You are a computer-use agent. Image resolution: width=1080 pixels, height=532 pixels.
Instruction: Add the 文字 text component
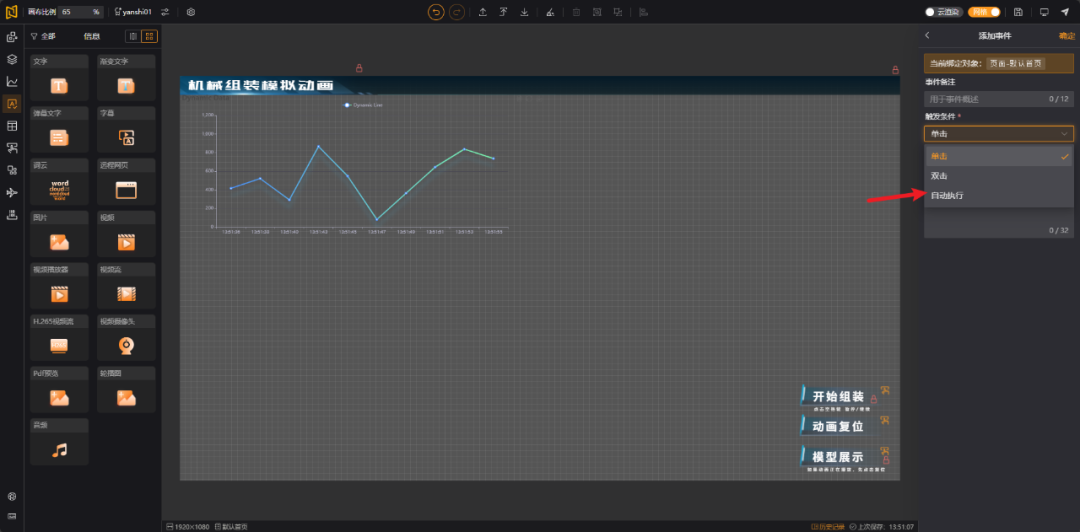(x=59, y=78)
